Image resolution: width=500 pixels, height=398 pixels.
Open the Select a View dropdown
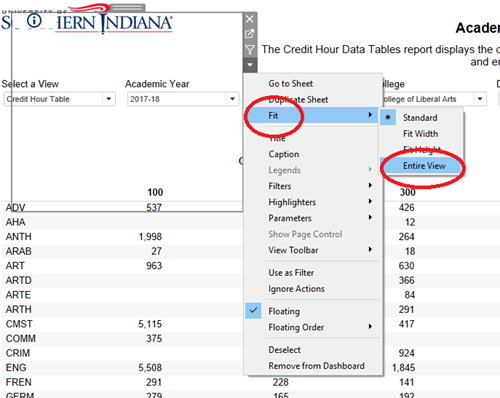click(60, 99)
